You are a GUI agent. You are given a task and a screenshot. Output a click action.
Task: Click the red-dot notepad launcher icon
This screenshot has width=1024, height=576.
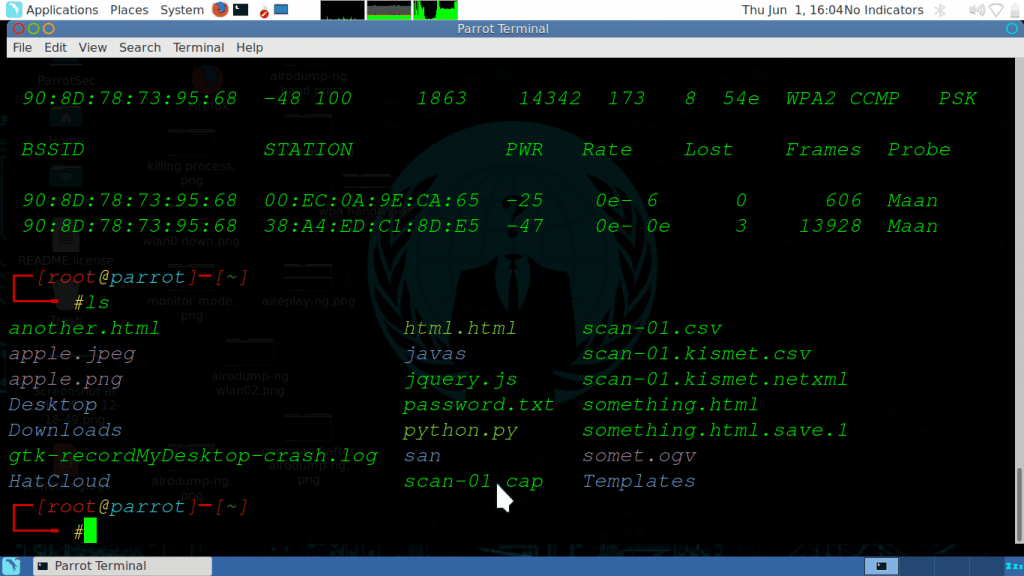click(x=262, y=10)
